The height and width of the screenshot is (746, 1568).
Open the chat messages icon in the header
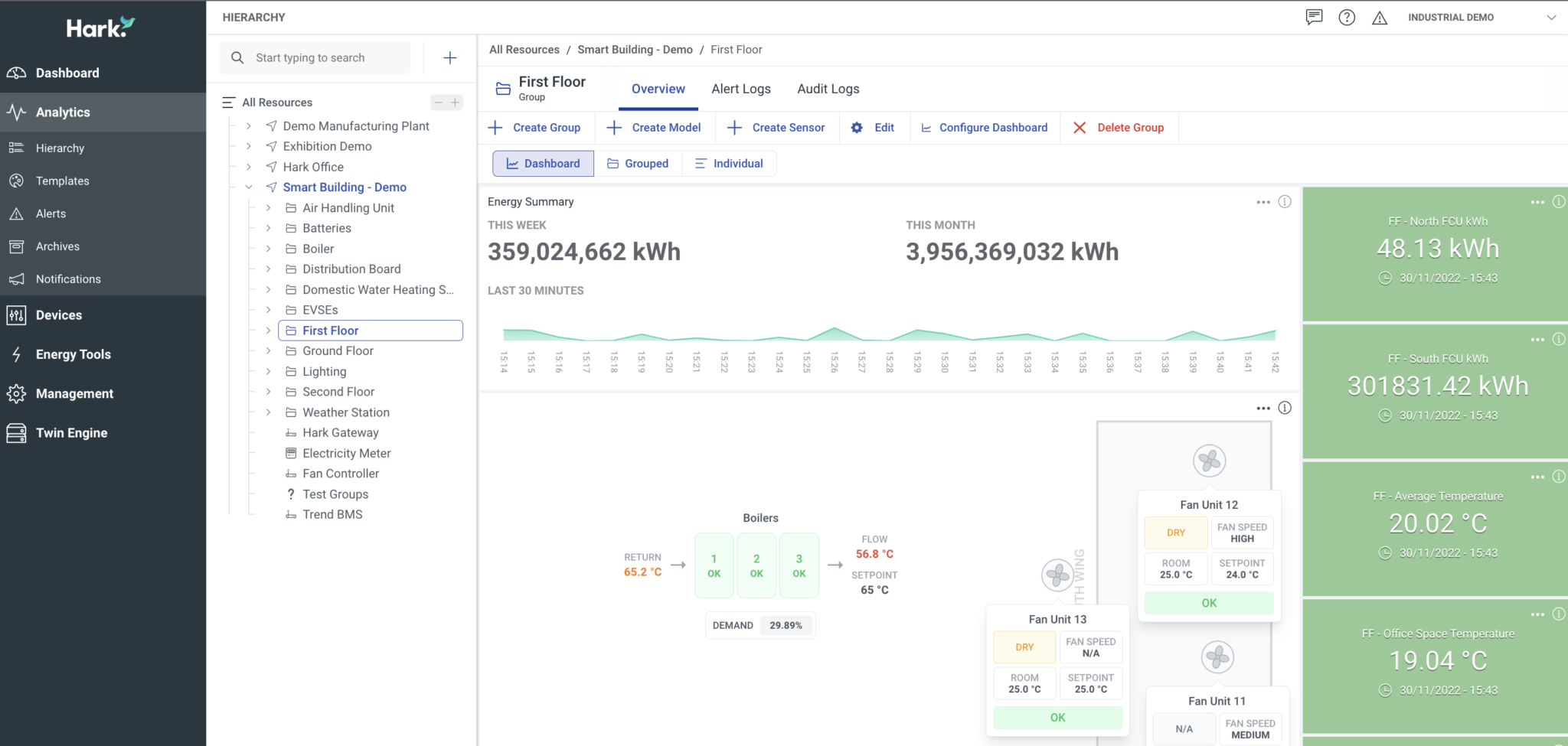point(1314,17)
